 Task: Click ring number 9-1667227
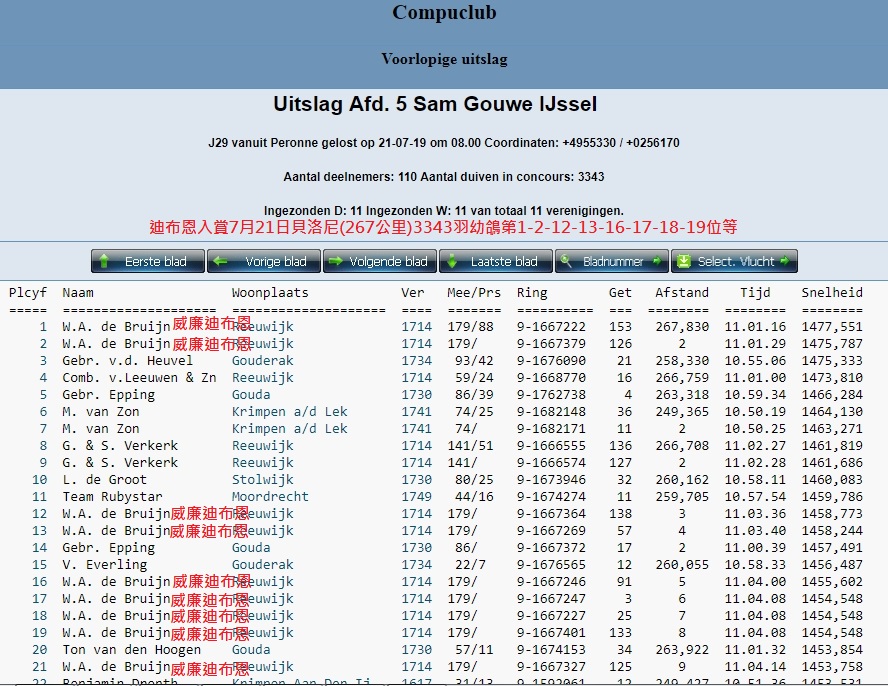[x=551, y=616]
